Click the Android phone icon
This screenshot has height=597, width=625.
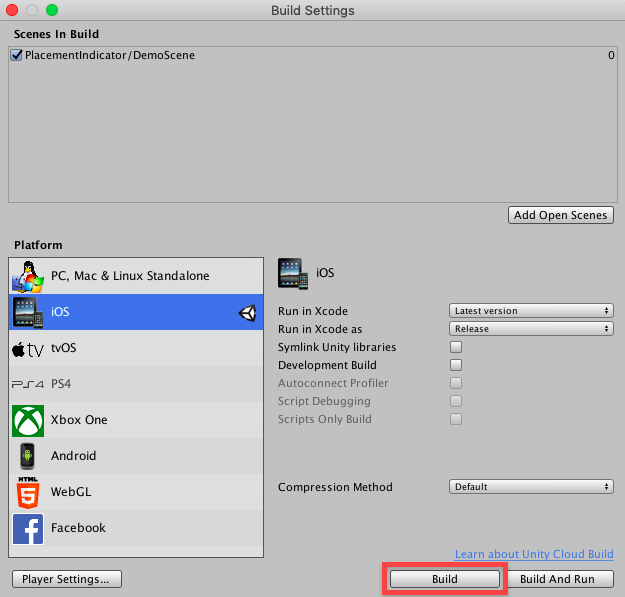coord(28,456)
